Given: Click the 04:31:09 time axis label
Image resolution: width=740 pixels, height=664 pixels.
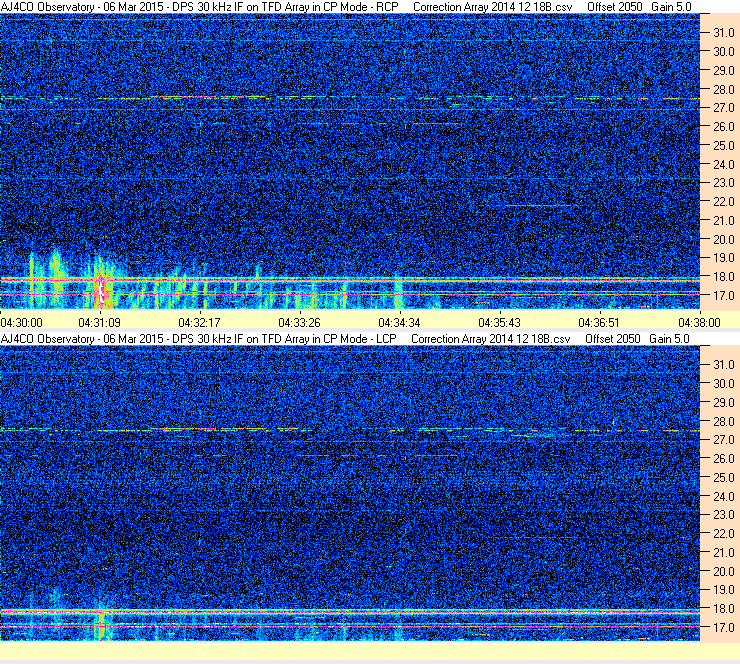Looking at the screenshot, I should [100, 323].
